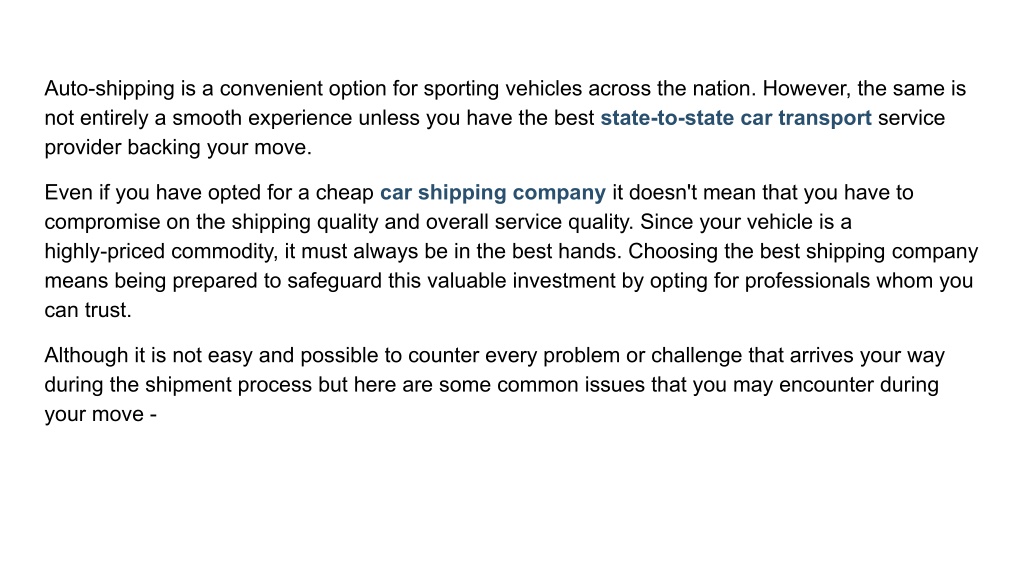
Task: Open the car shipping company link
Action: coord(493,193)
